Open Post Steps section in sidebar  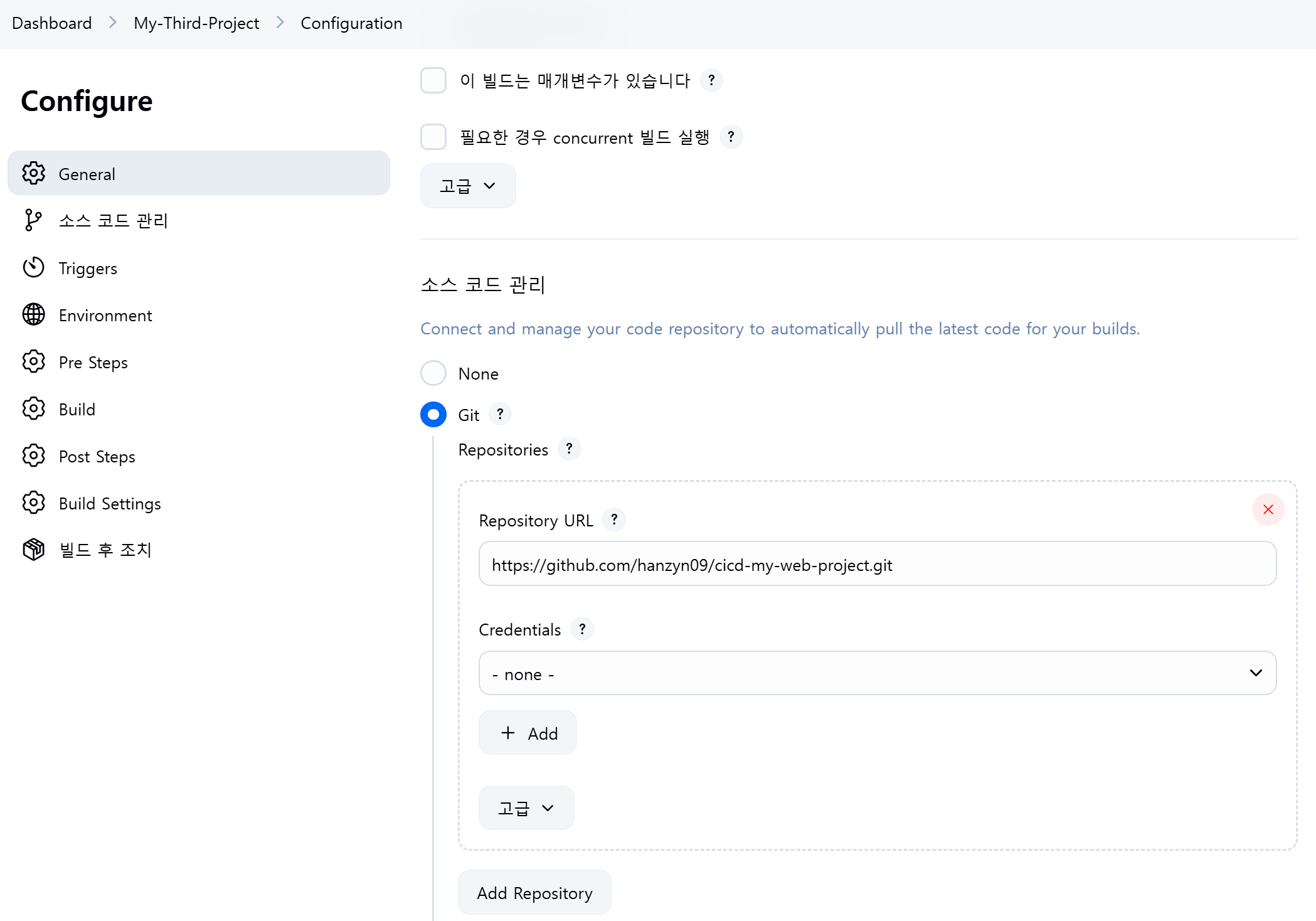point(97,457)
